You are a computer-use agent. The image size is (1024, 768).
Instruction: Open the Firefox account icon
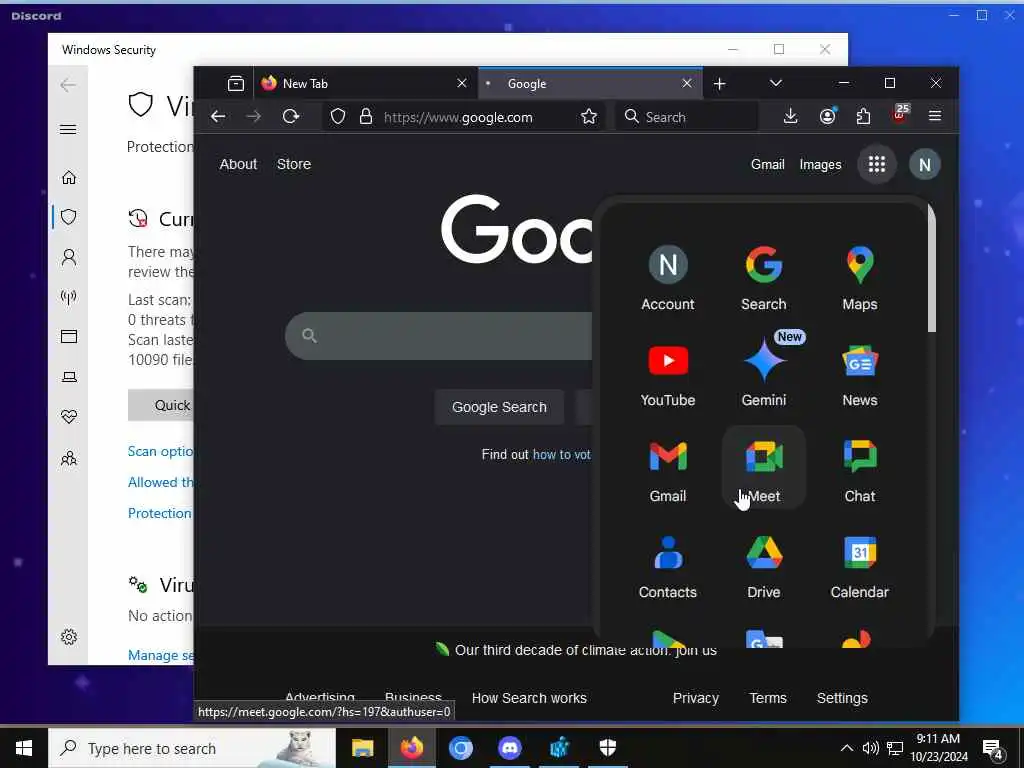point(827,116)
